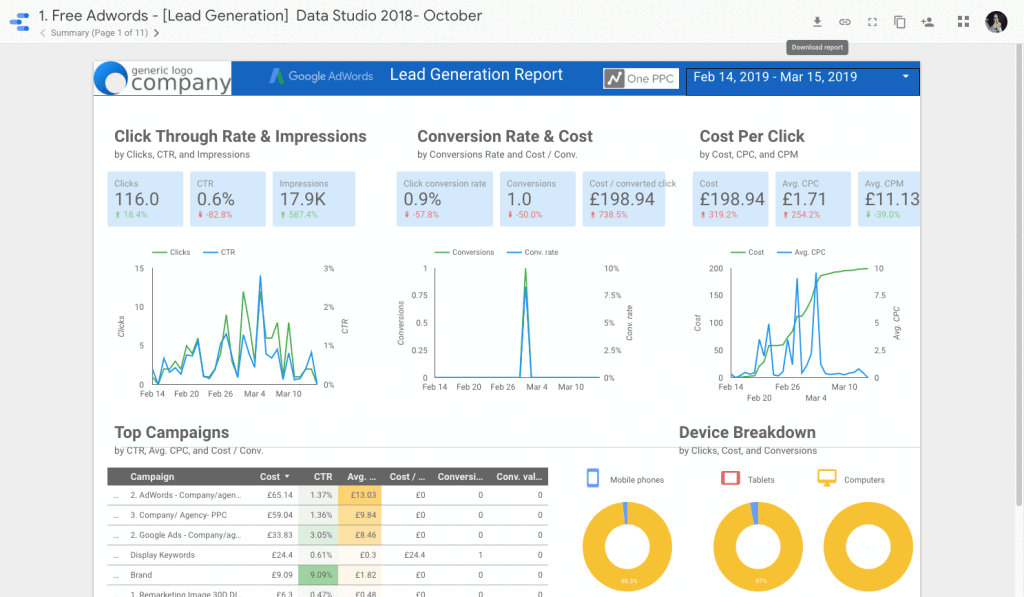Image resolution: width=1024 pixels, height=597 pixels.
Task: Click the 'Lead Generation Report' title
Action: point(476,75)
